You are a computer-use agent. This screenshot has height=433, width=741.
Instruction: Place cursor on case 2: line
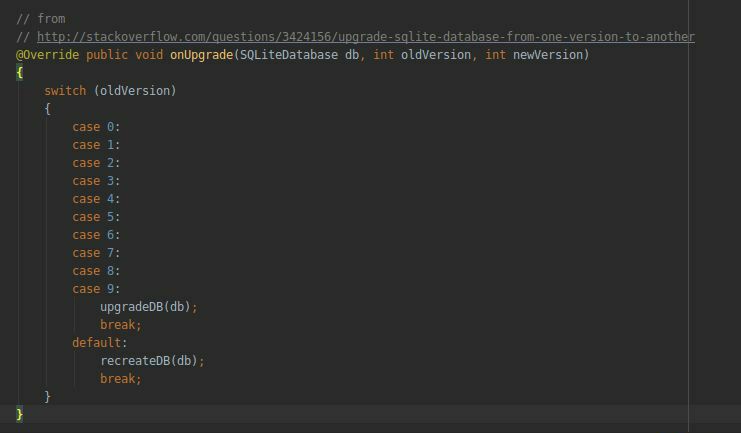(96, 163)
